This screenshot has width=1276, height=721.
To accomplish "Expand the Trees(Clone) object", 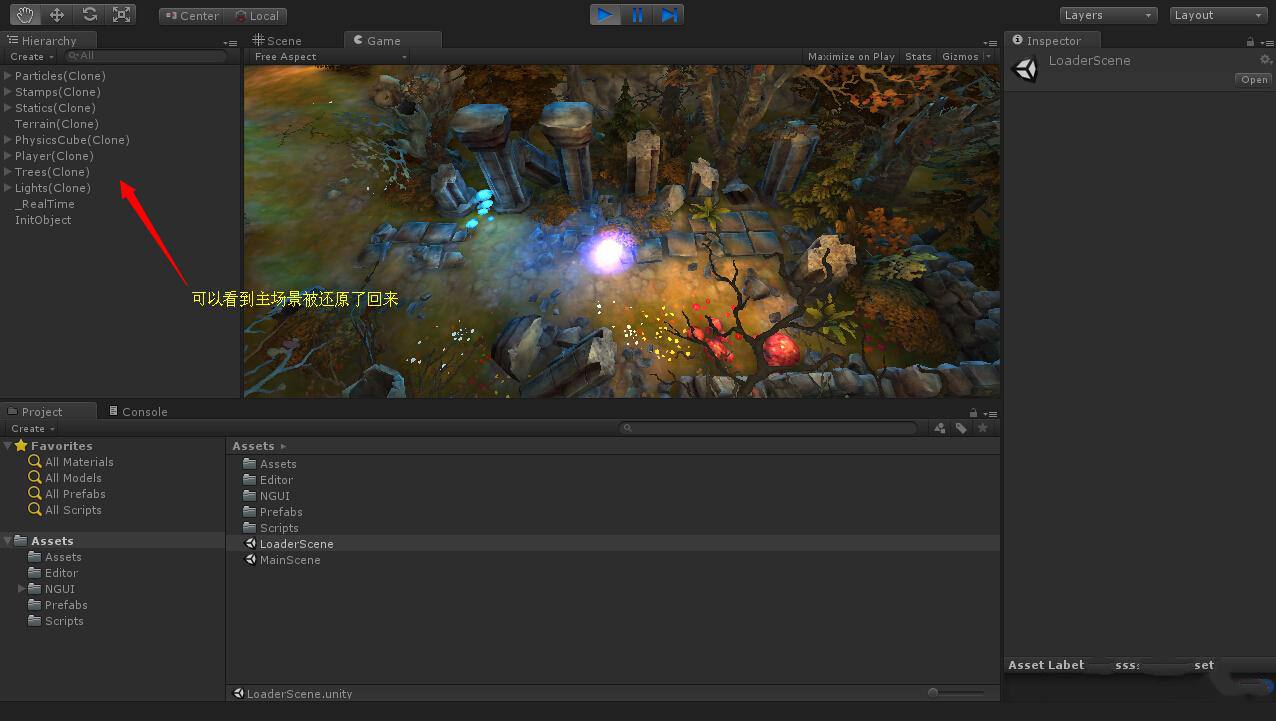I will click(x=8, y=172).
